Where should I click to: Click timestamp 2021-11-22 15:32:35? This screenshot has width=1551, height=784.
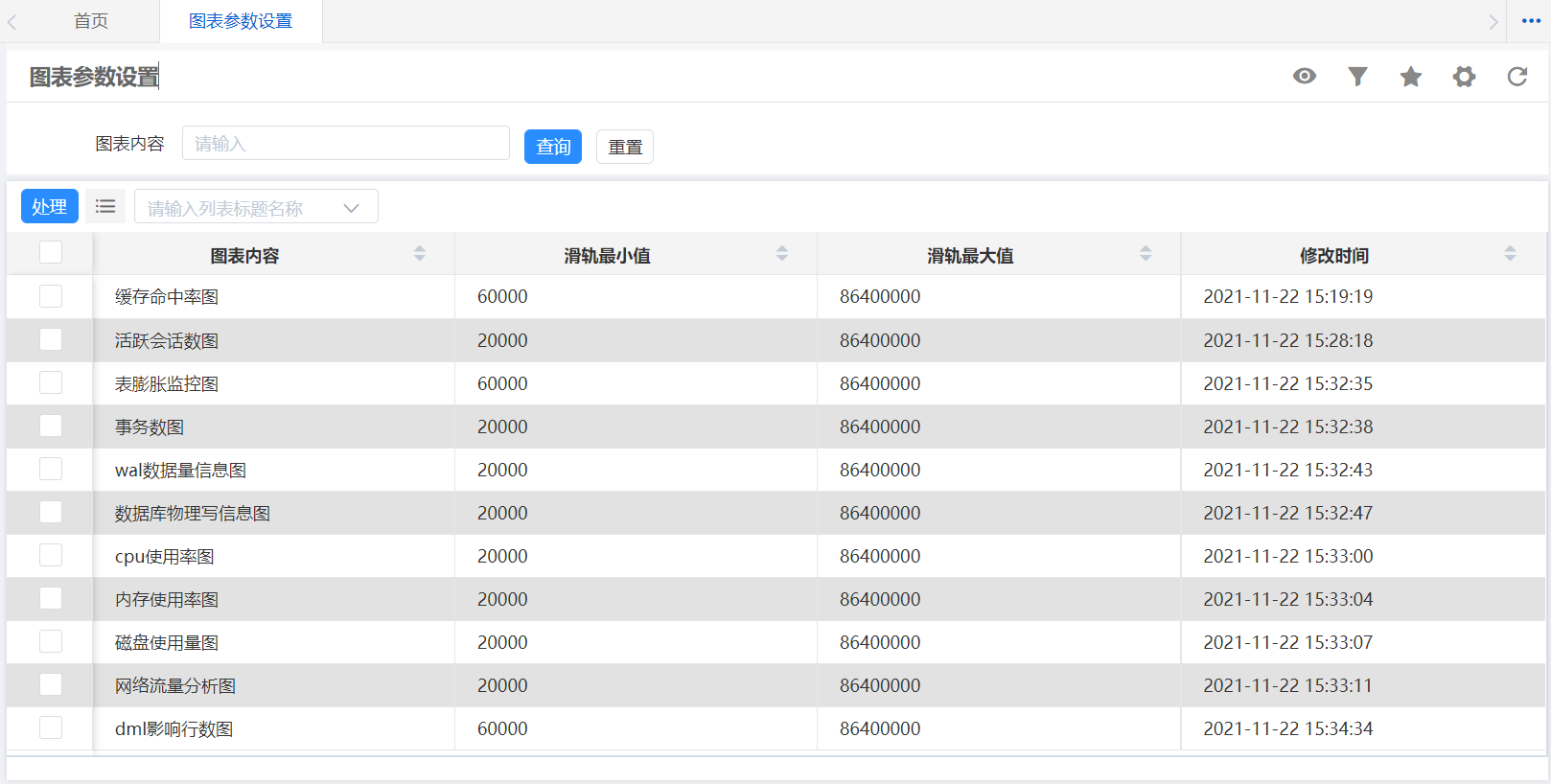[1288, 383]
